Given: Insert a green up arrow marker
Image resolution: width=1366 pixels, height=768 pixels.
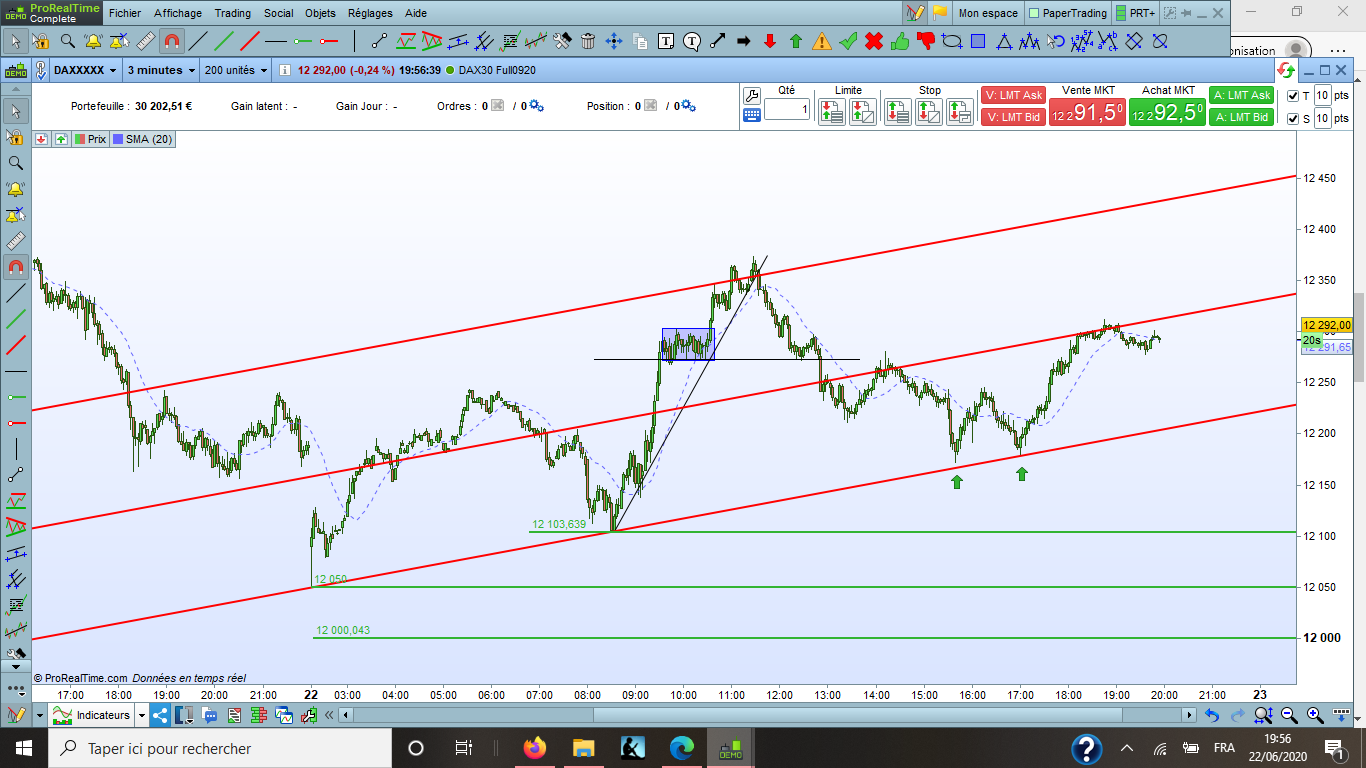Looking at the screenshot, I should pos(796,41).
